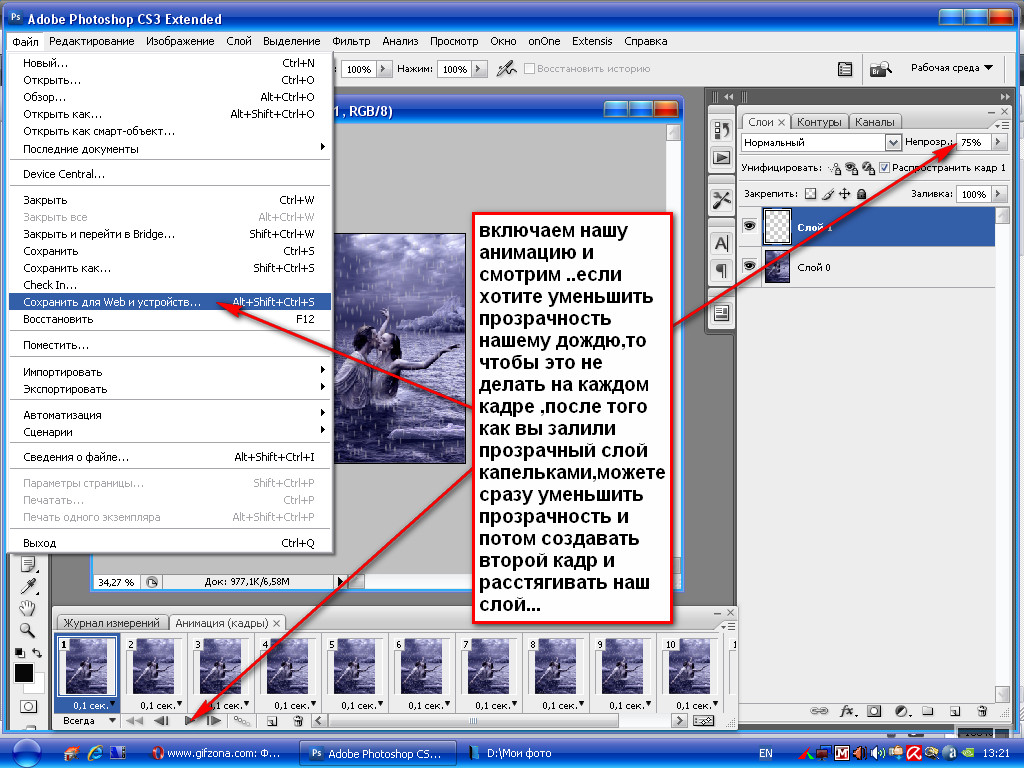Toggle Quick Mask mode button

tap(28, 706)
